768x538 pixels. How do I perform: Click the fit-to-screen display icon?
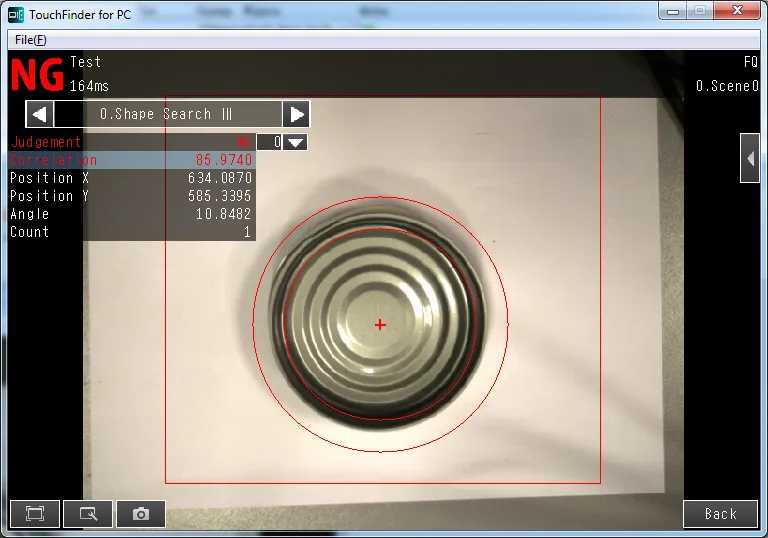35,514
